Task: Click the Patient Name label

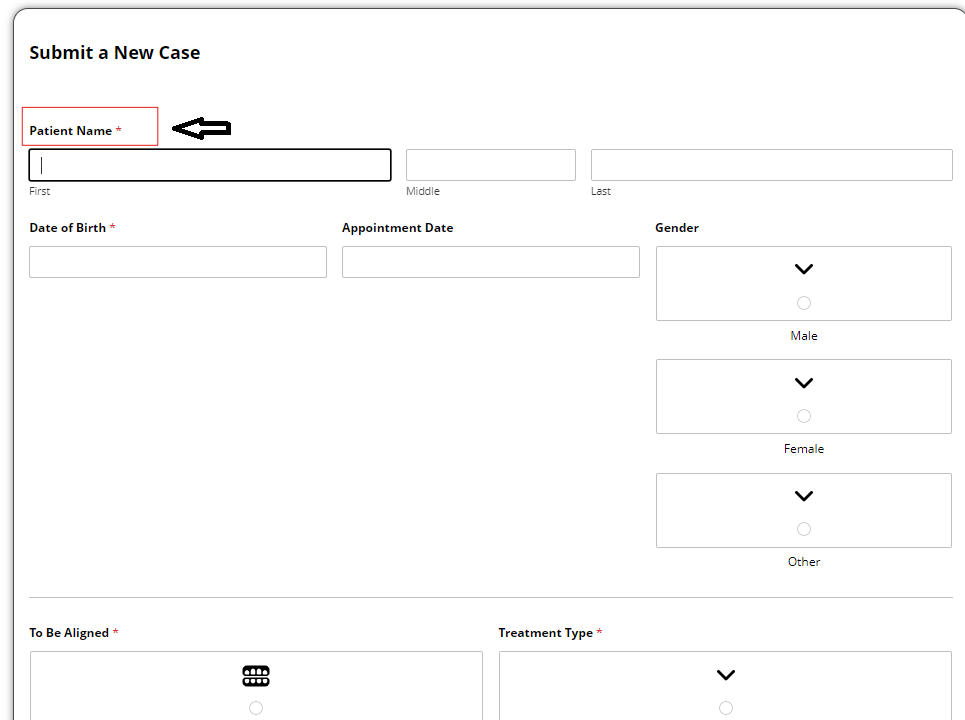Action: [x=71, y=130]
